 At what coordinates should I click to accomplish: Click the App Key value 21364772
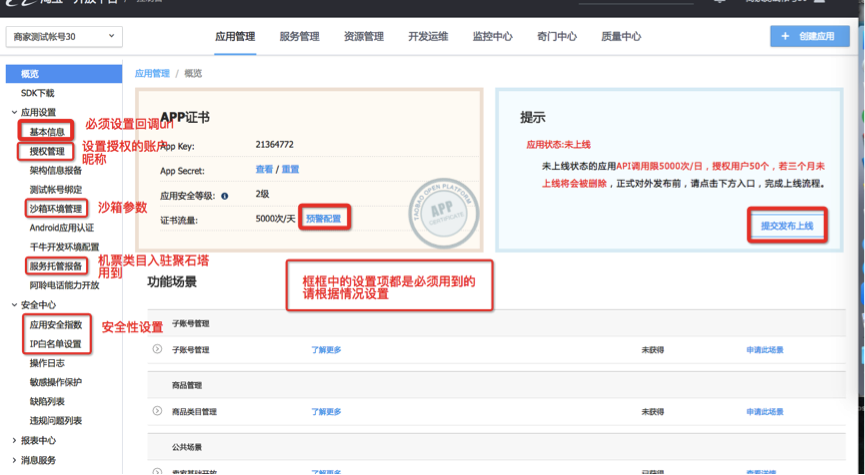[275, 145]
